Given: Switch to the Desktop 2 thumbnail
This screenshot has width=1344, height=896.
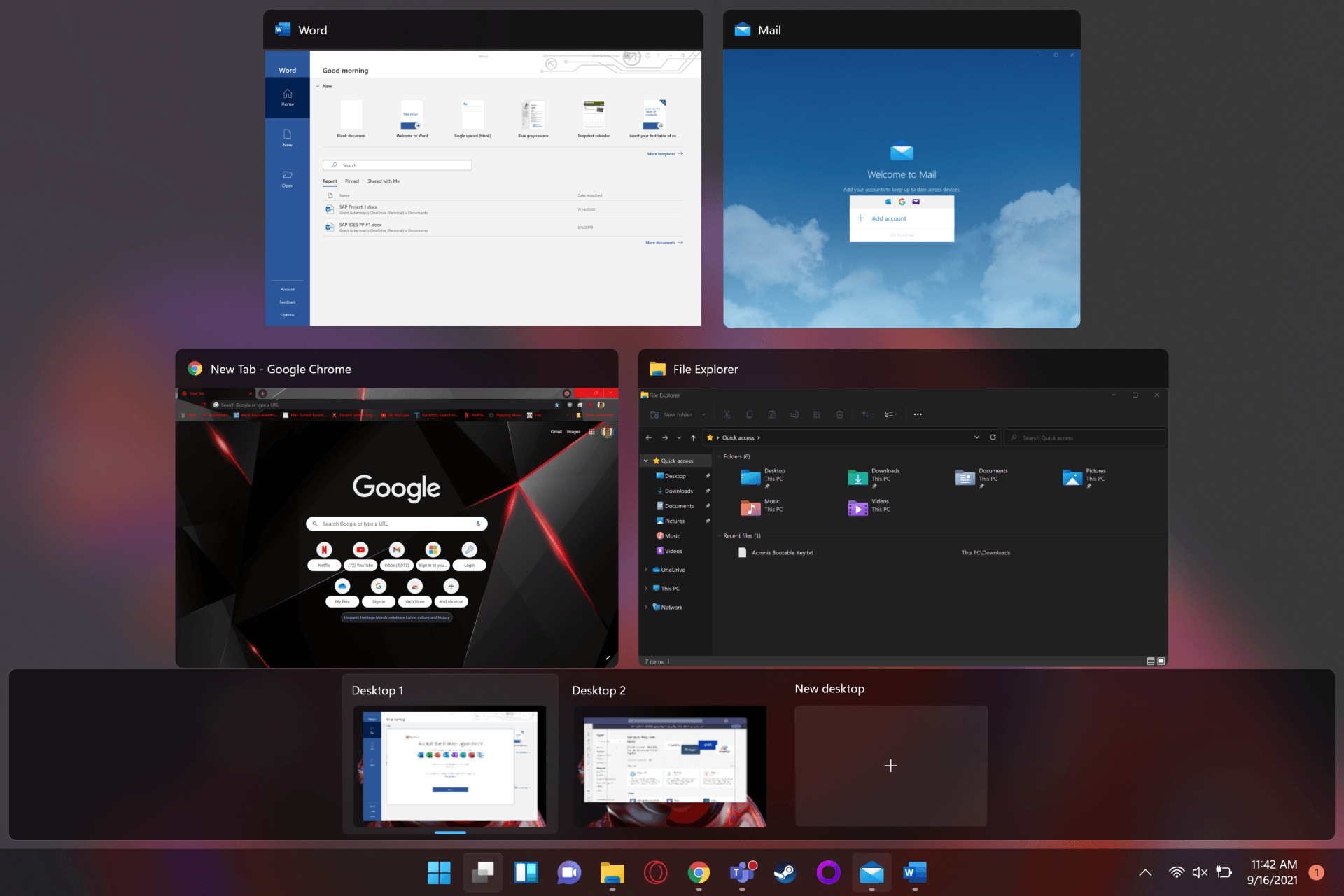Looking at the screenshot, I should click(x=670, y=766).
